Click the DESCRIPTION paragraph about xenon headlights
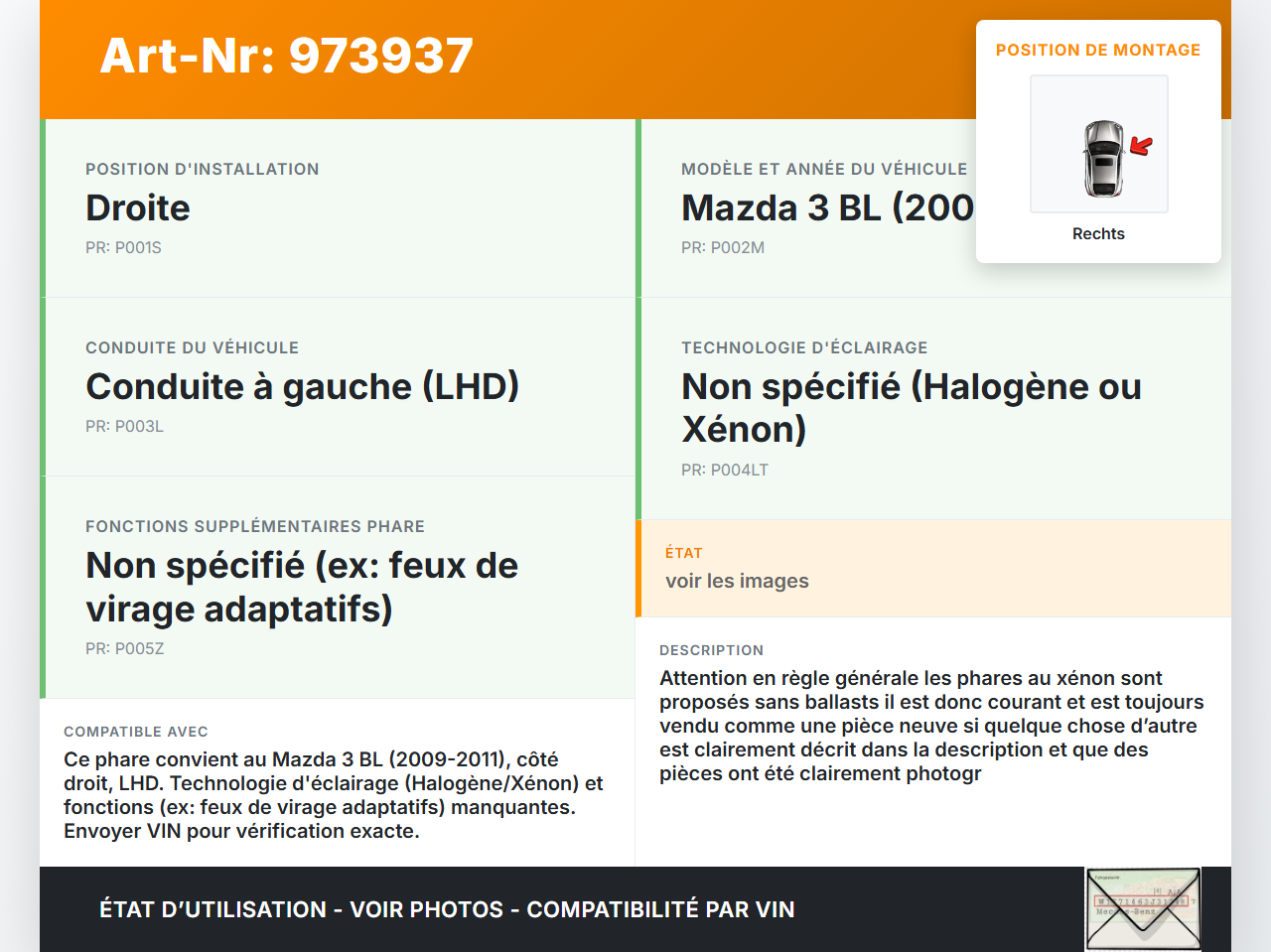The image size is (1271, 952). (930, 726)
